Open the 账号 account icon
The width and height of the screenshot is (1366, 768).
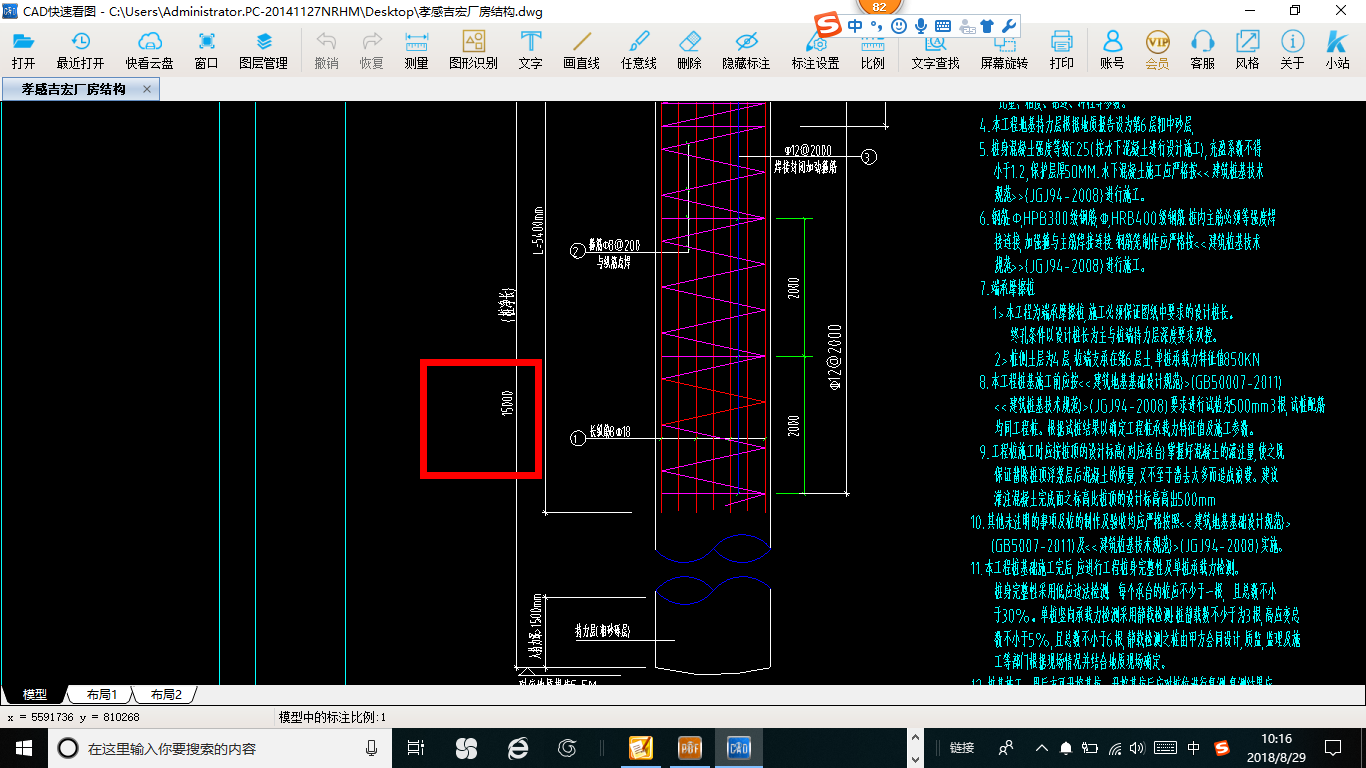(x=1112, y=50)
